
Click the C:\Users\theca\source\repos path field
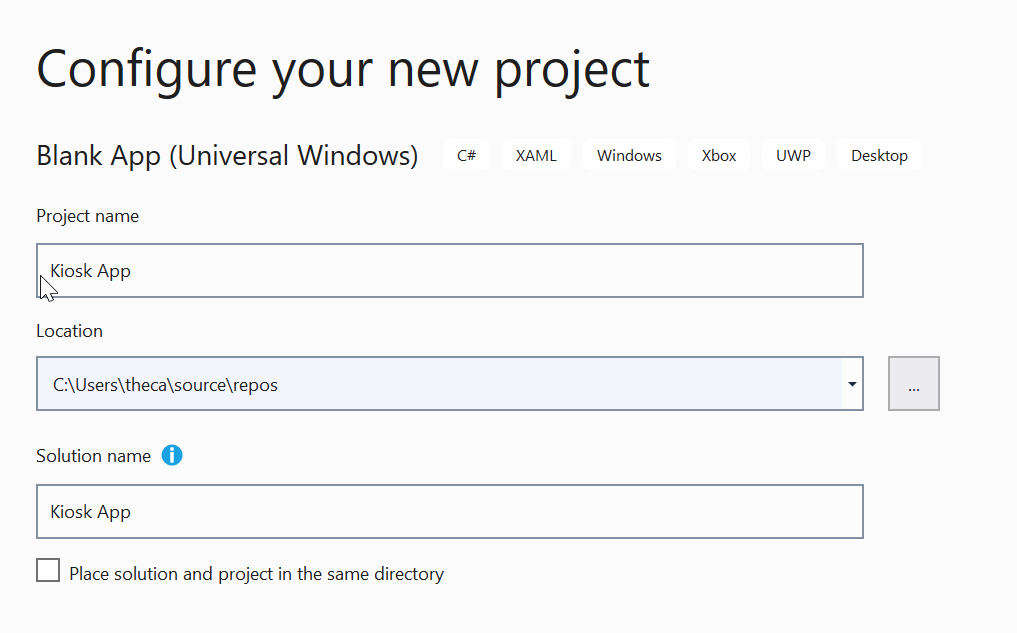[x=440, y=384]
